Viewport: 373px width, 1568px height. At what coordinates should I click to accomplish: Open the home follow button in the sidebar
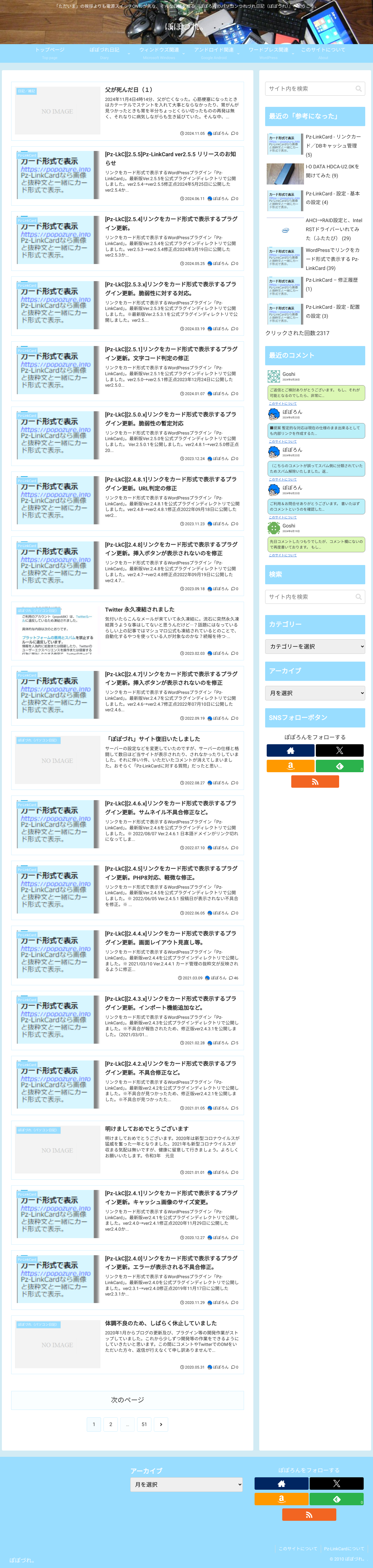pyautogui.click(x=290, y=750)
